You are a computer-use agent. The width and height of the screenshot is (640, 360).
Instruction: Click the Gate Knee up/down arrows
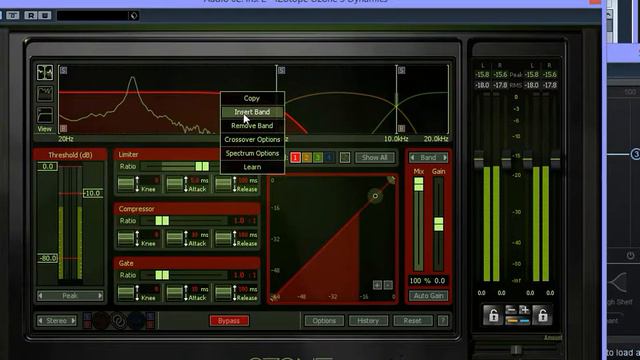pos(138,293)
